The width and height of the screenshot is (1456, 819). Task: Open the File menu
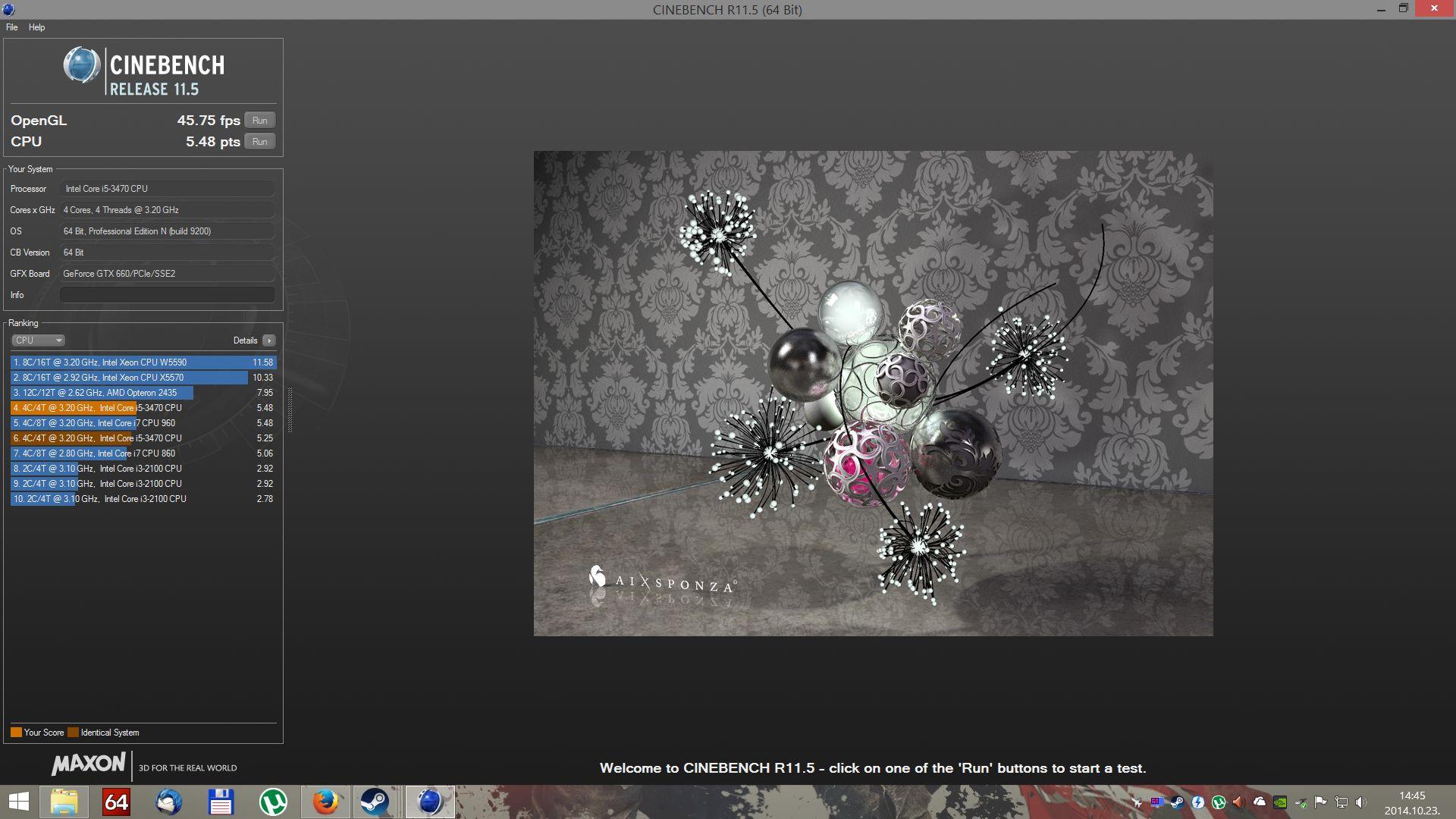(12, 27)
